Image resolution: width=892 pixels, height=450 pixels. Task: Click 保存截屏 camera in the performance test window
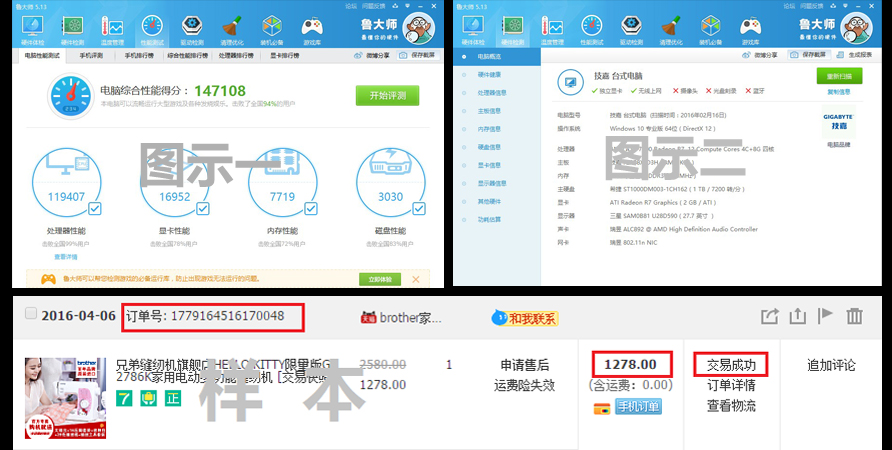[416, 55]
